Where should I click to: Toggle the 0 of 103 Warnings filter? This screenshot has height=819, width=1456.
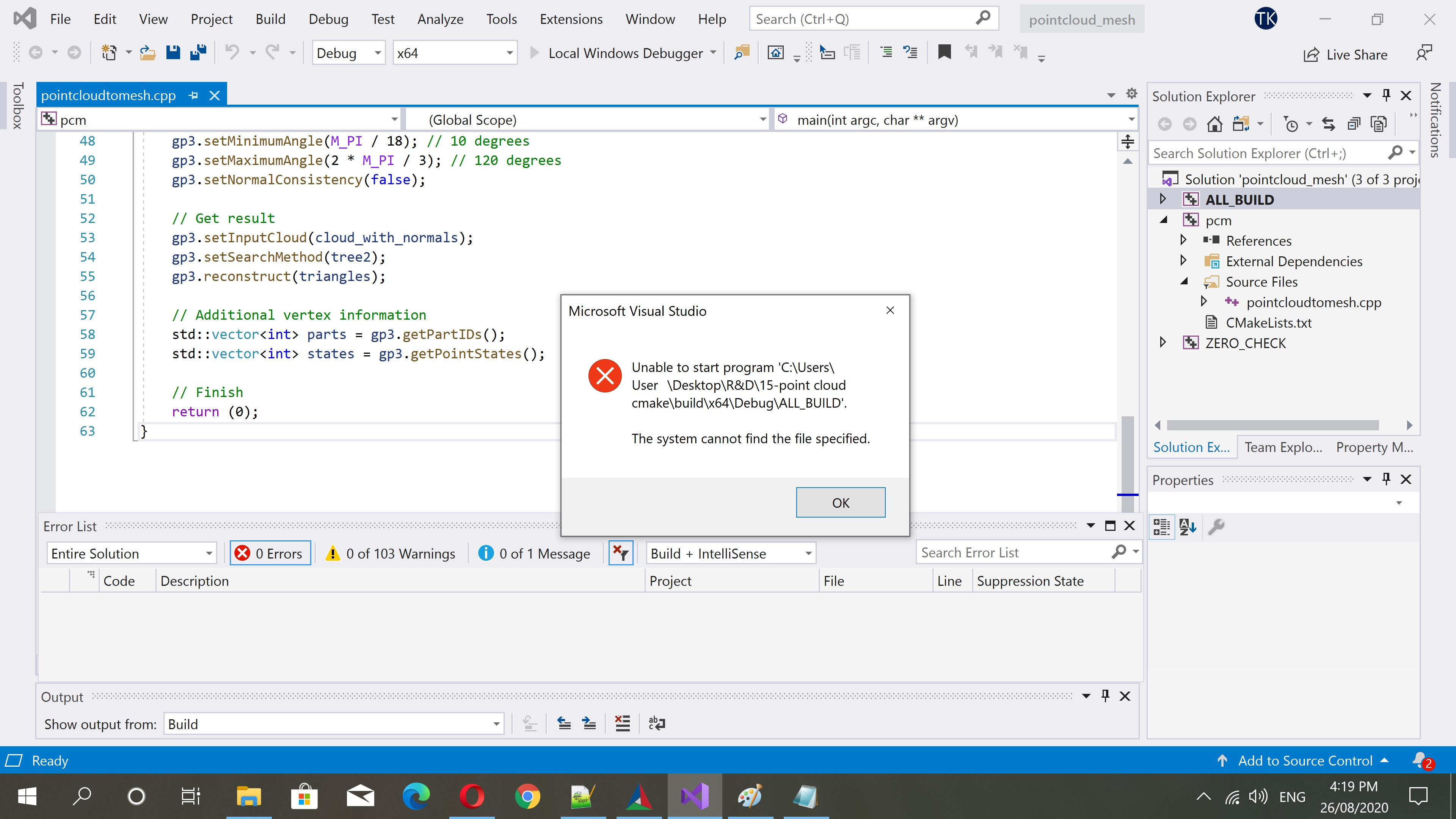[x=391, y=553]
